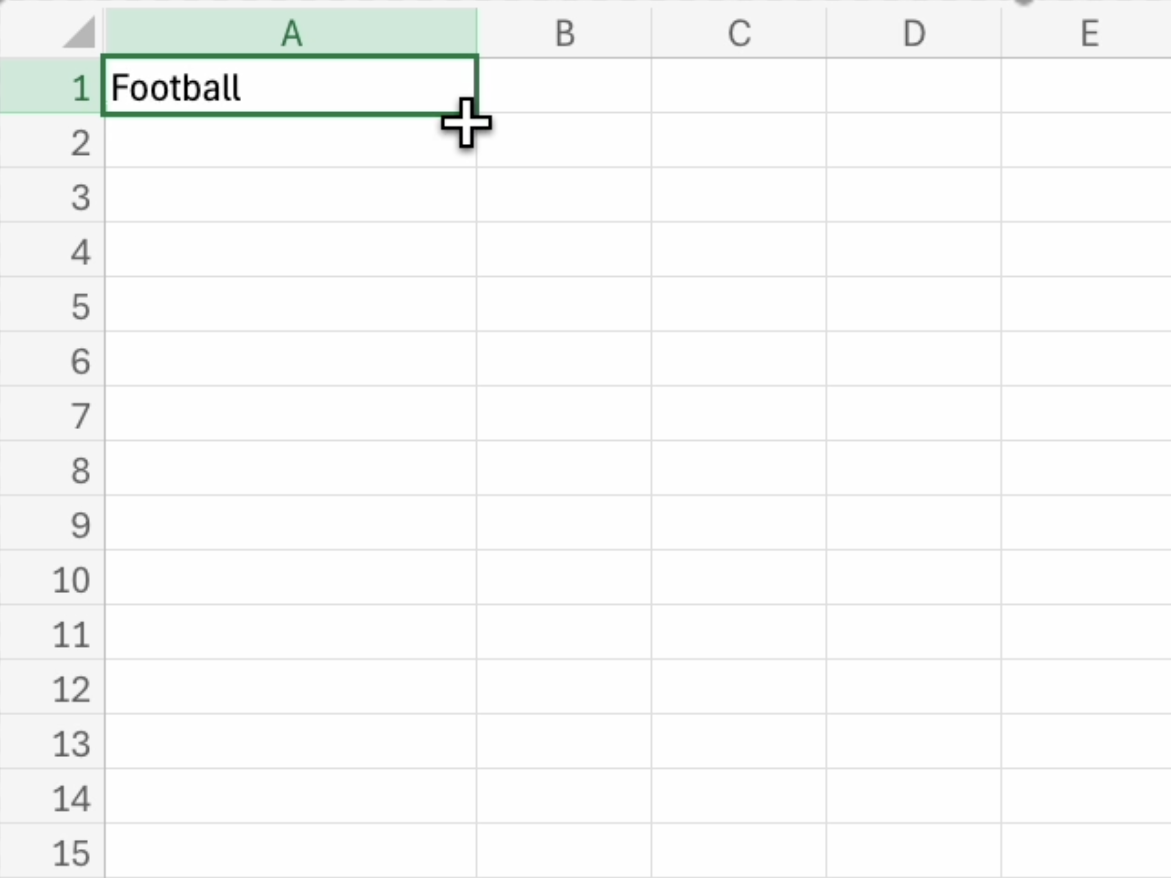Click cell D7 in the spreadsheet
The image size is (1171, 878).
913,415
